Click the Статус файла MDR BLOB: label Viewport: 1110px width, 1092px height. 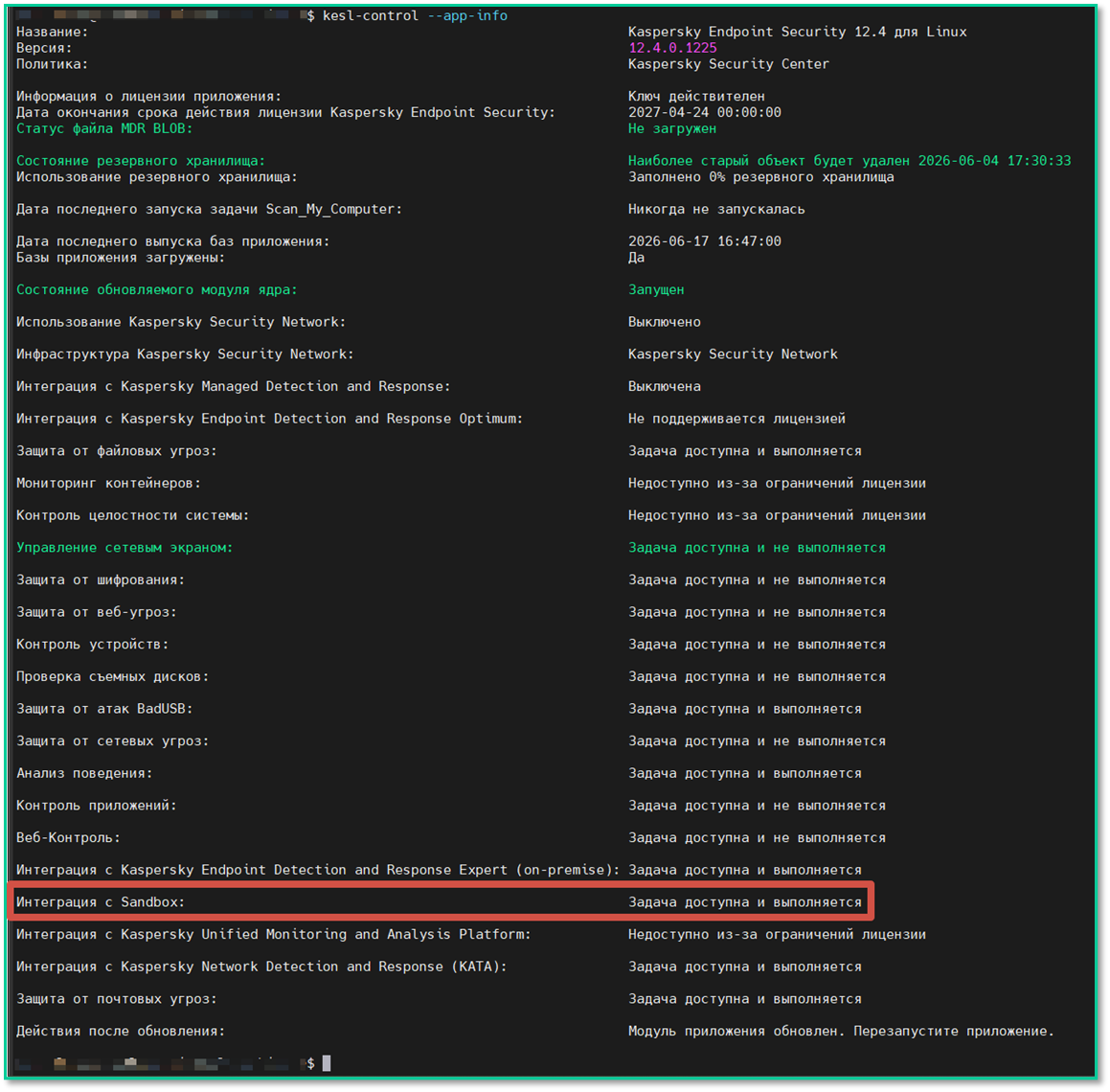point(104,129)
